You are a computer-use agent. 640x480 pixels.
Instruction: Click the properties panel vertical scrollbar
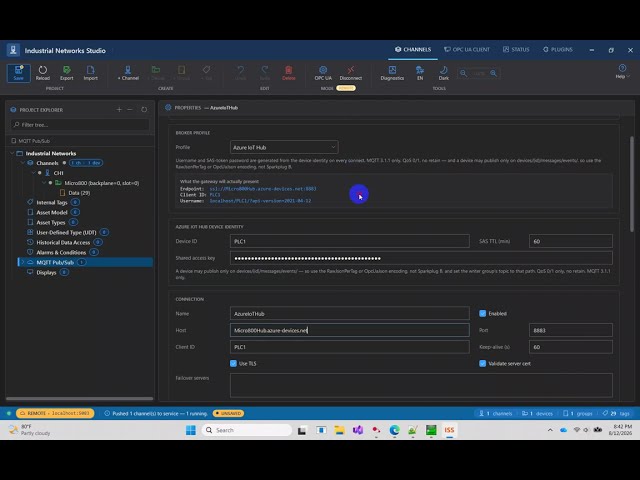[632, 184]
